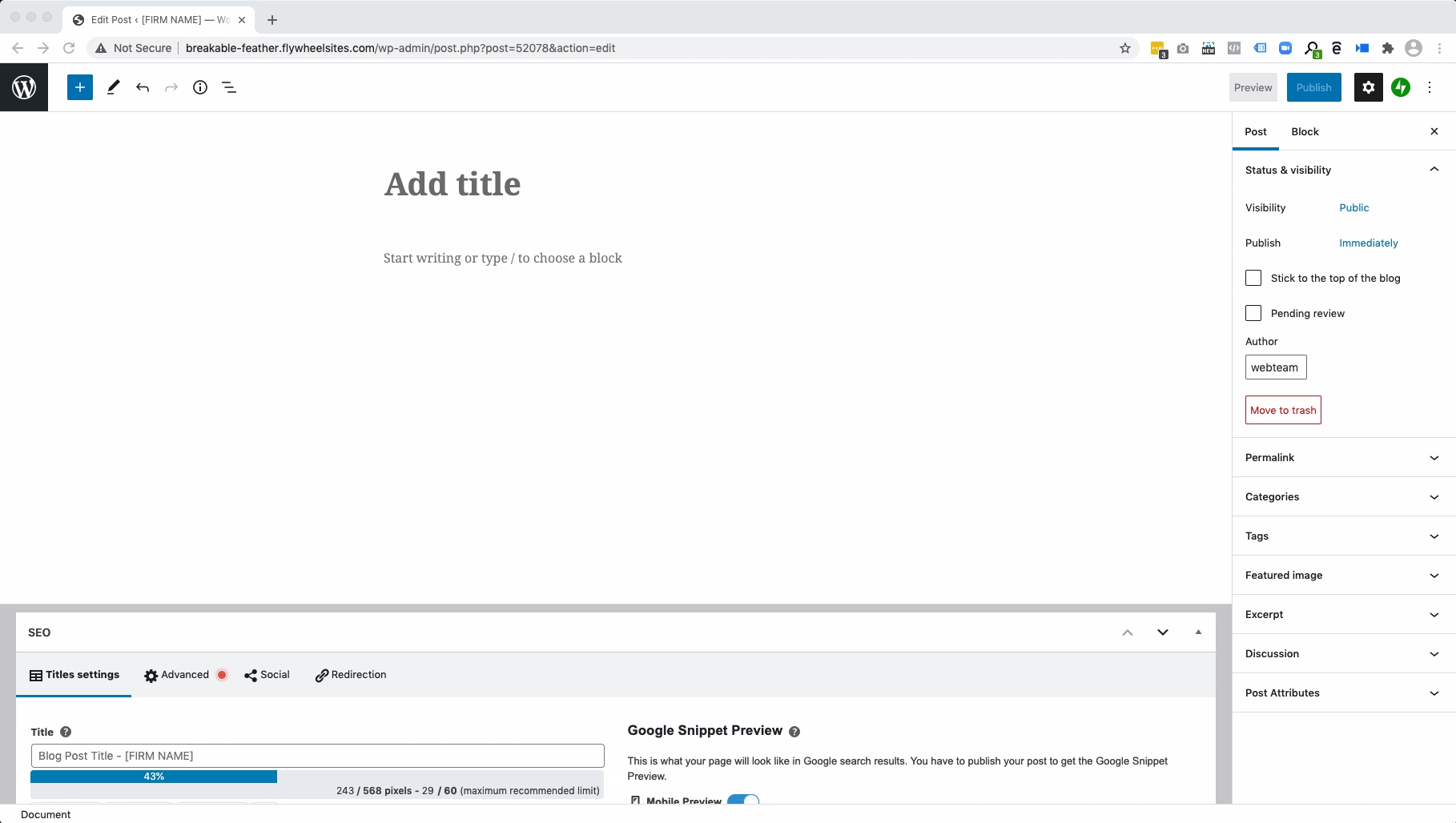
Task: Click the green Jetpack lightning icon
Action: pyautogui.click(x=1400, y=87)
